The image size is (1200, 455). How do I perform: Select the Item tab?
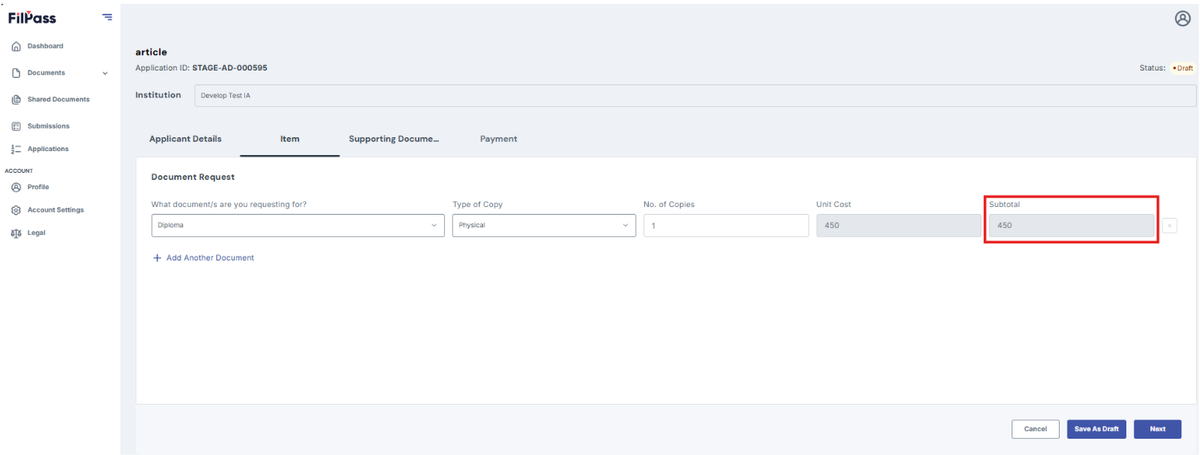[x=290, y=139]
